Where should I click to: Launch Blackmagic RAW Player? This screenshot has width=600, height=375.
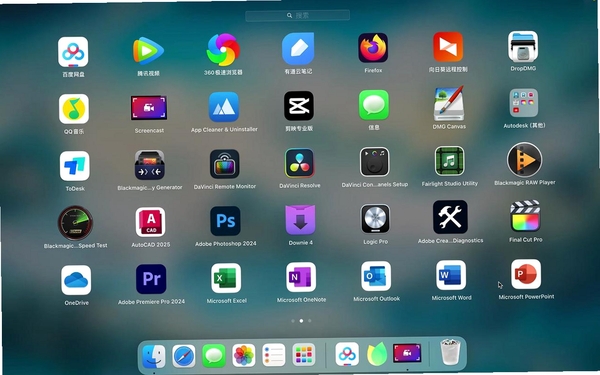coord(525,160)
